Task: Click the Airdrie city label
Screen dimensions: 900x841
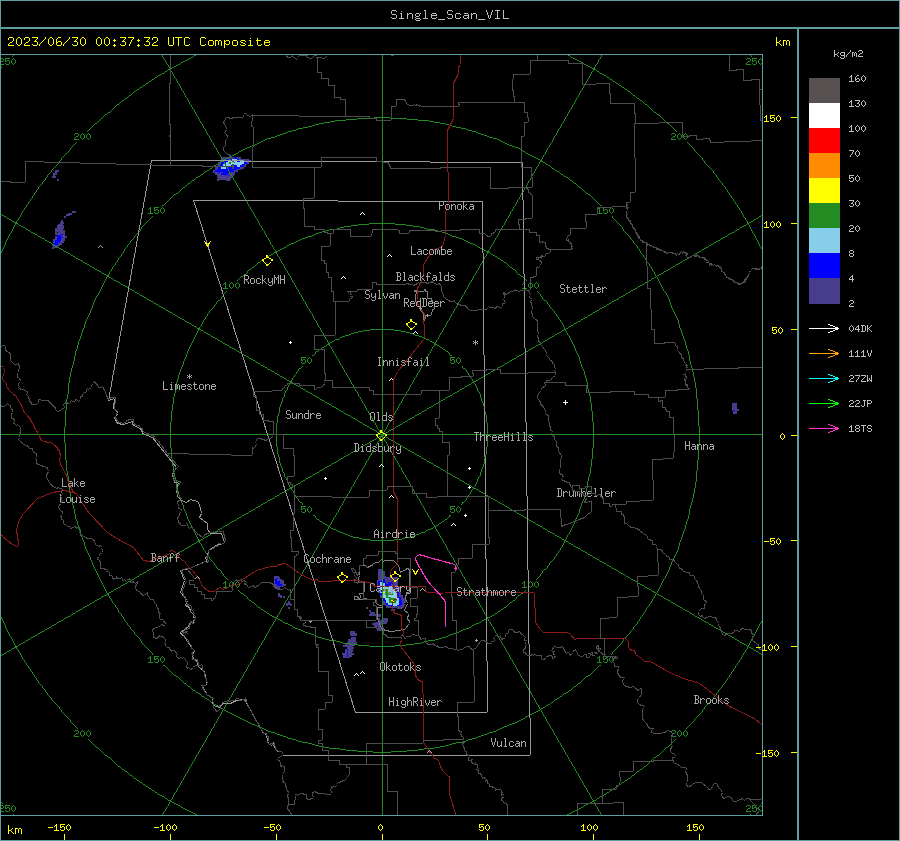Action: 394,534
